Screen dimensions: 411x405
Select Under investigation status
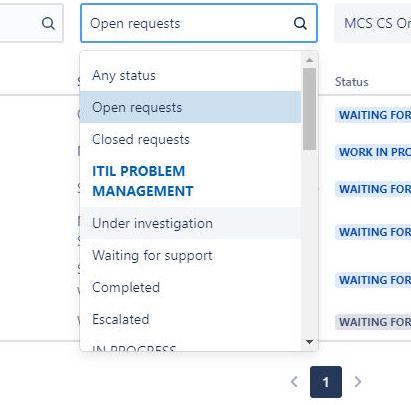click(x=190, y=223)
